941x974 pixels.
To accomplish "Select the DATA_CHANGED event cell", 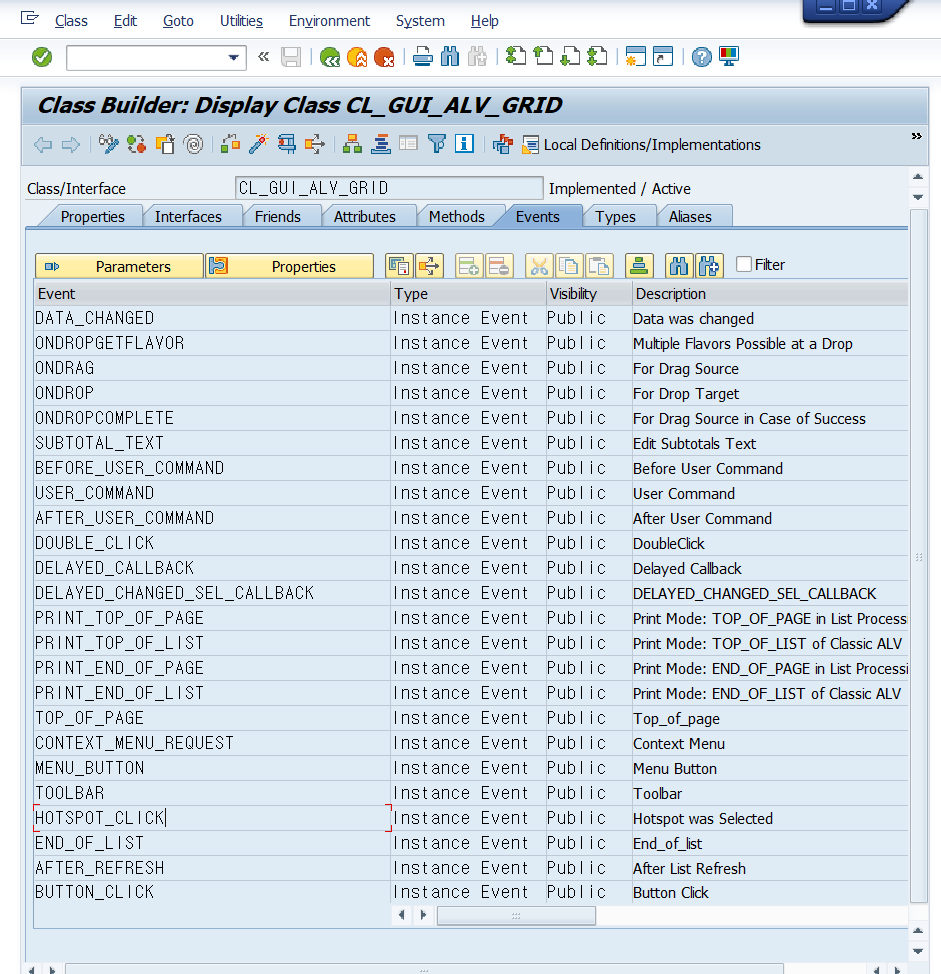I will [212, 318].
